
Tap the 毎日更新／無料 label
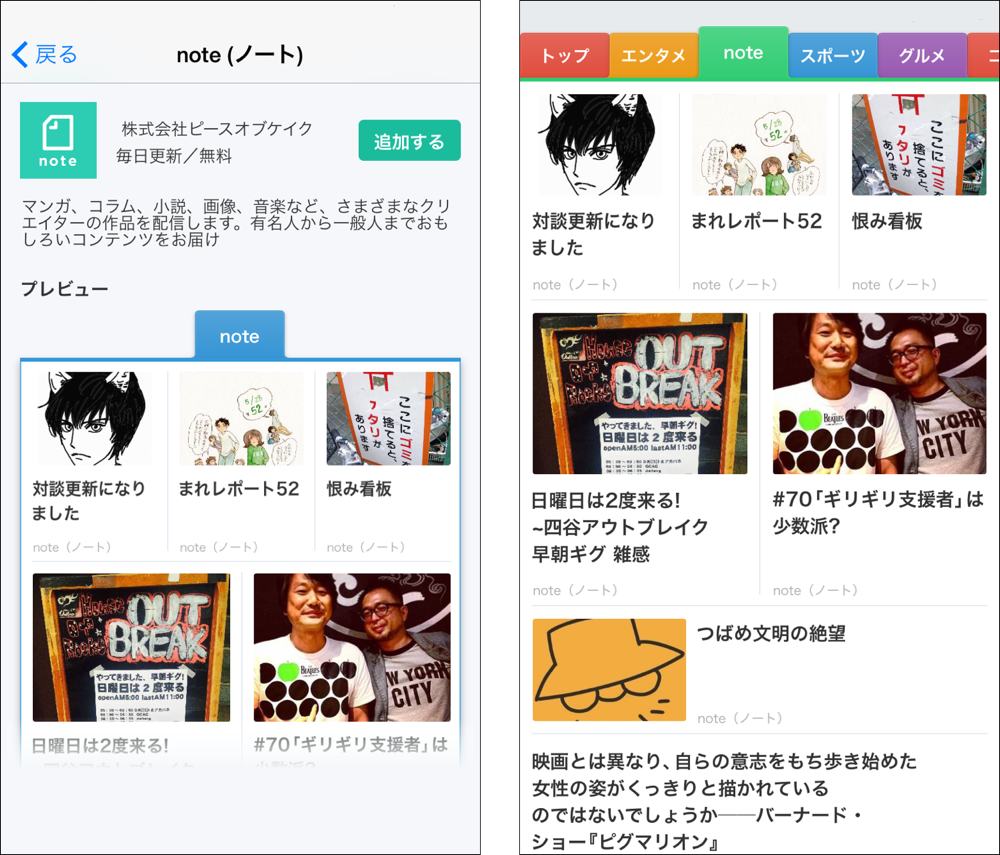(174, 156)
